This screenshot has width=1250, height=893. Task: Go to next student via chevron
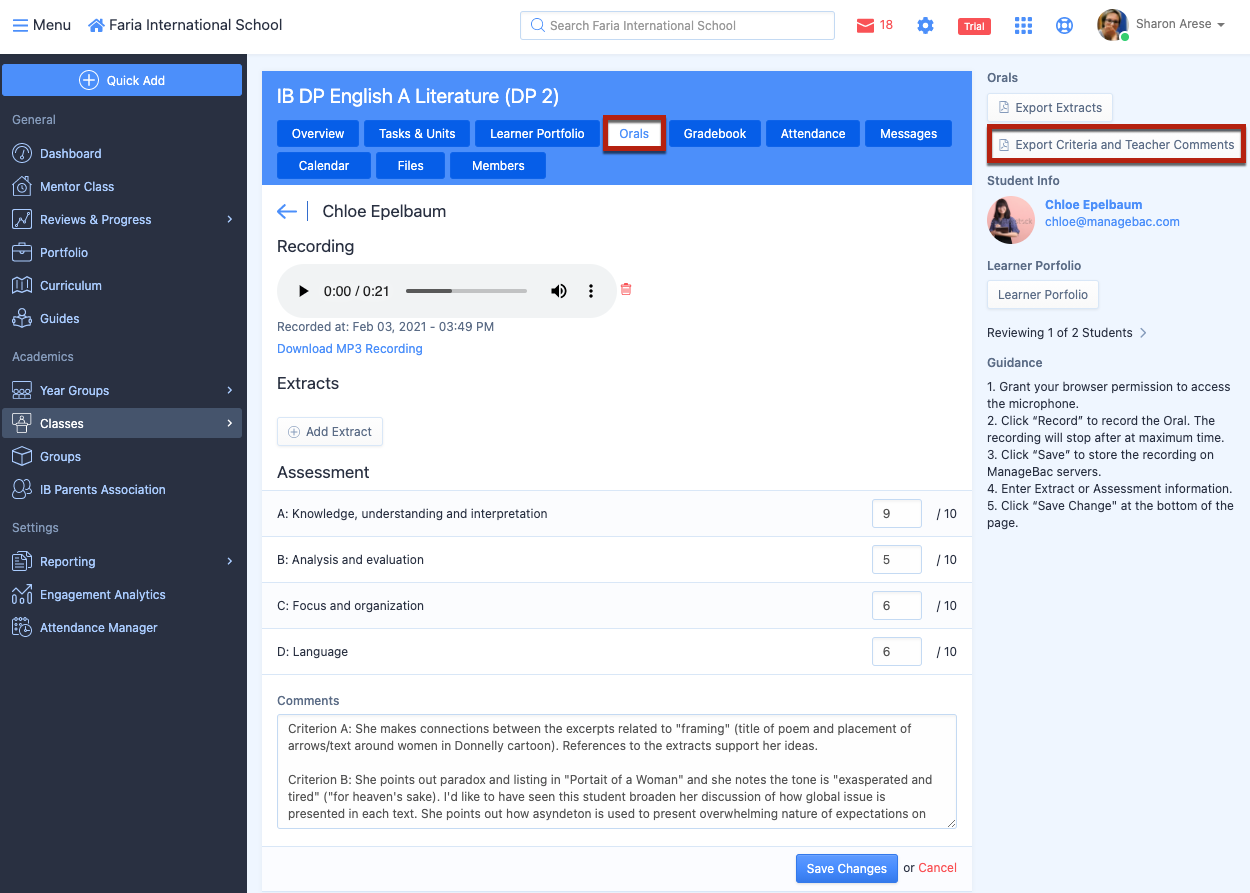click(x=1143, y=333)
